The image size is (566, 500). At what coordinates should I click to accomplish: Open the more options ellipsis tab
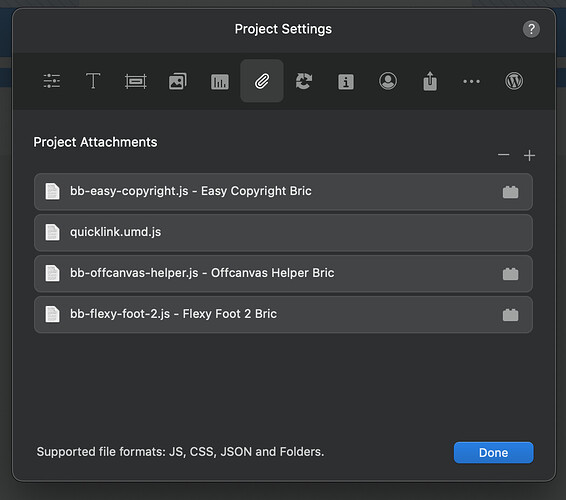pos(471,82)
